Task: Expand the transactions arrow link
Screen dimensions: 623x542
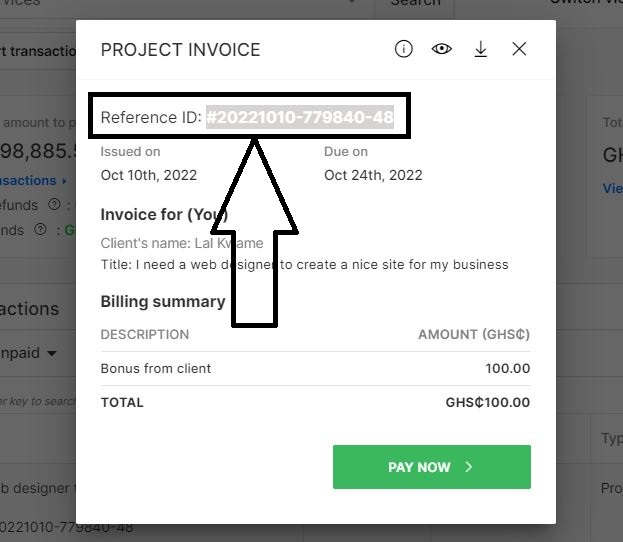Action: 64,181
